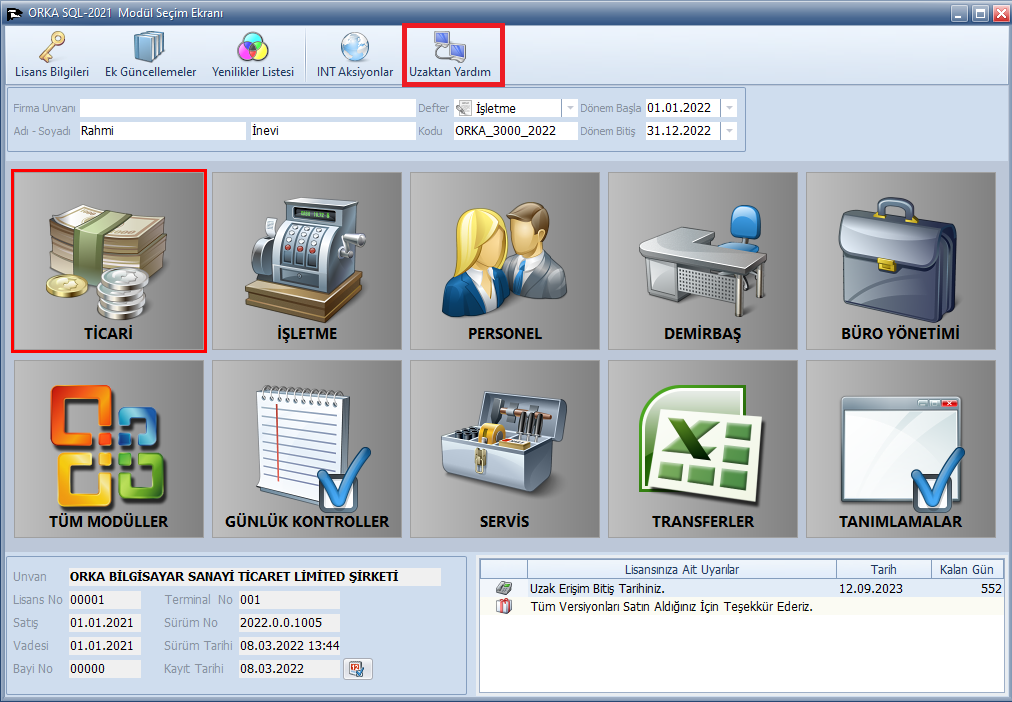Open INT Aksiyonlar globe button

355,55
